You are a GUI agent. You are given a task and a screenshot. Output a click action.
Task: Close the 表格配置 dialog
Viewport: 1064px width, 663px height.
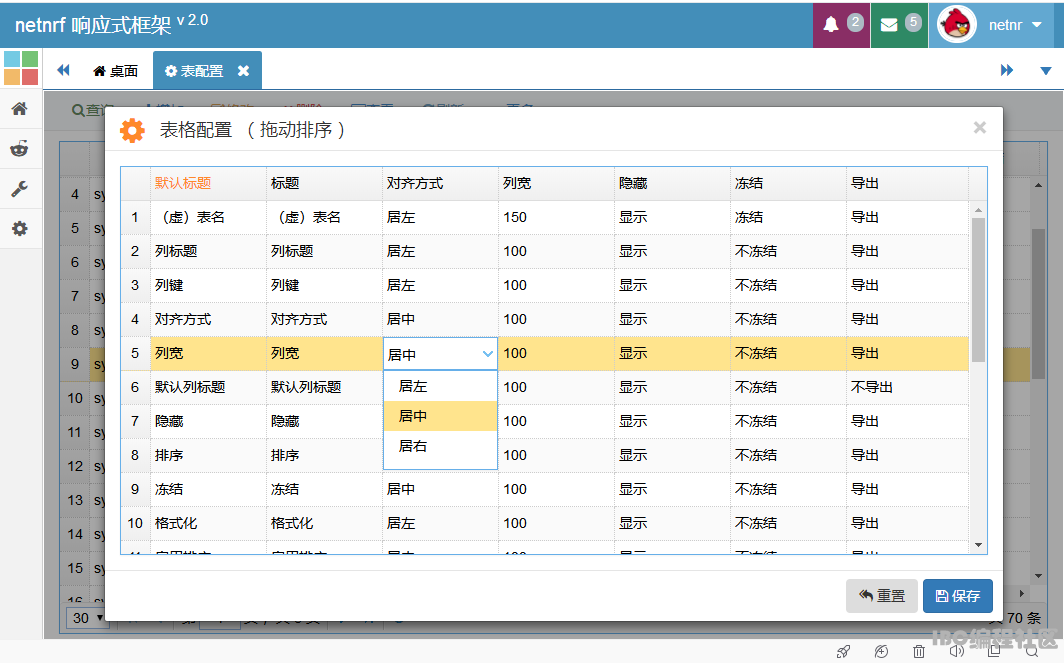(x=979, y=128)
